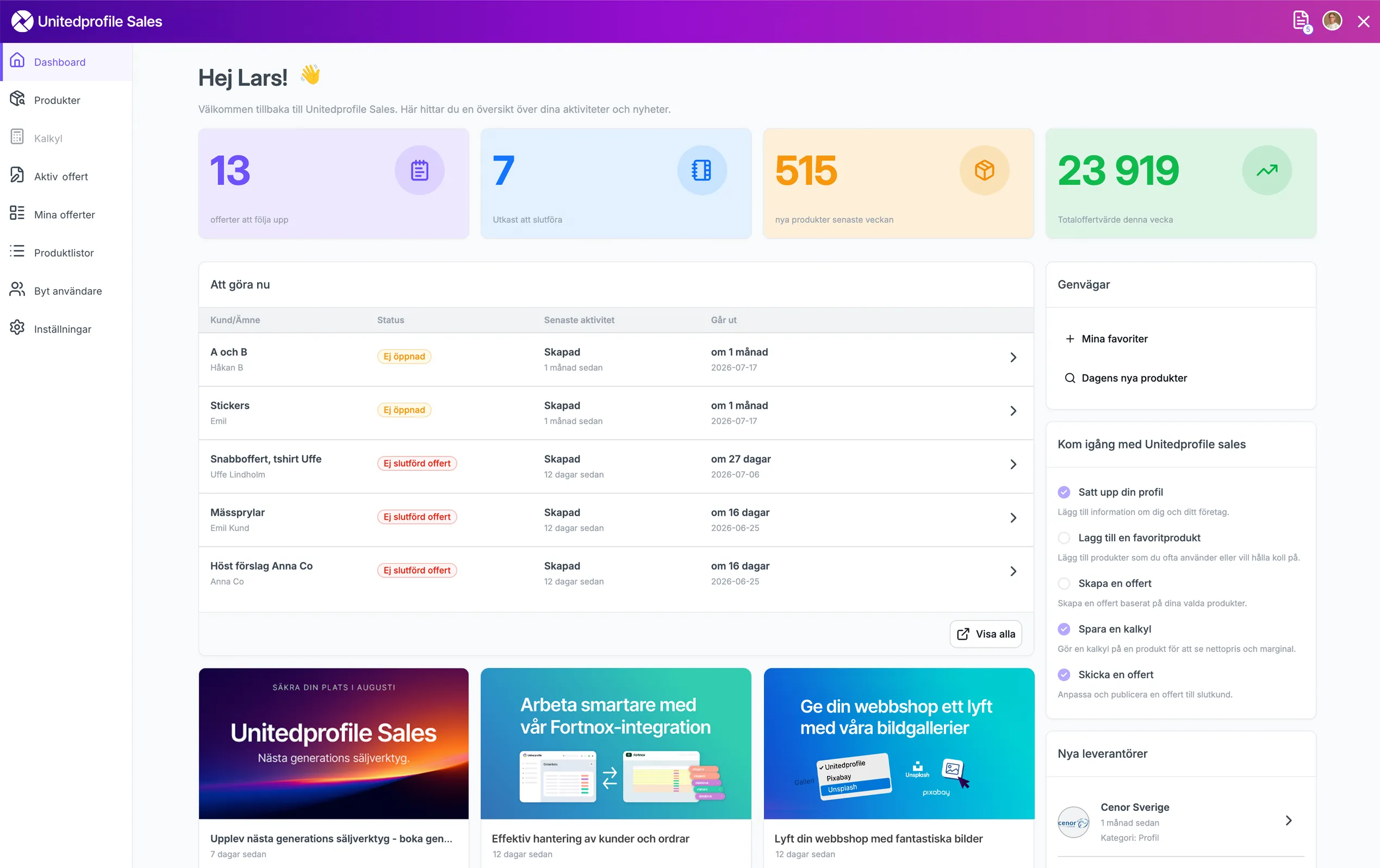Click the Ej öppnad badge on Stickers
The image size is (1380, 868).
tap(404, 410)
